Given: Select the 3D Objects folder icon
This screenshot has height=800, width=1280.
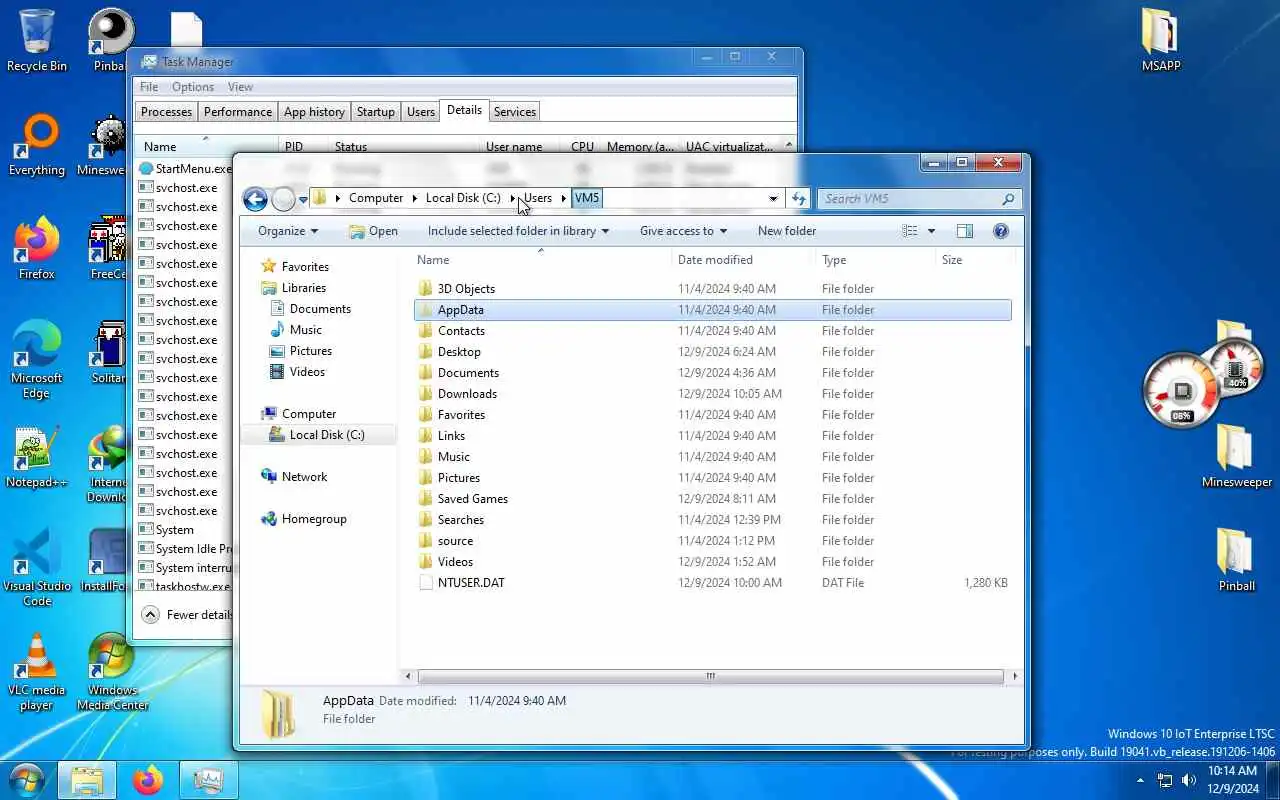Looking at the screenshot, I should click(x=425, y=289).
